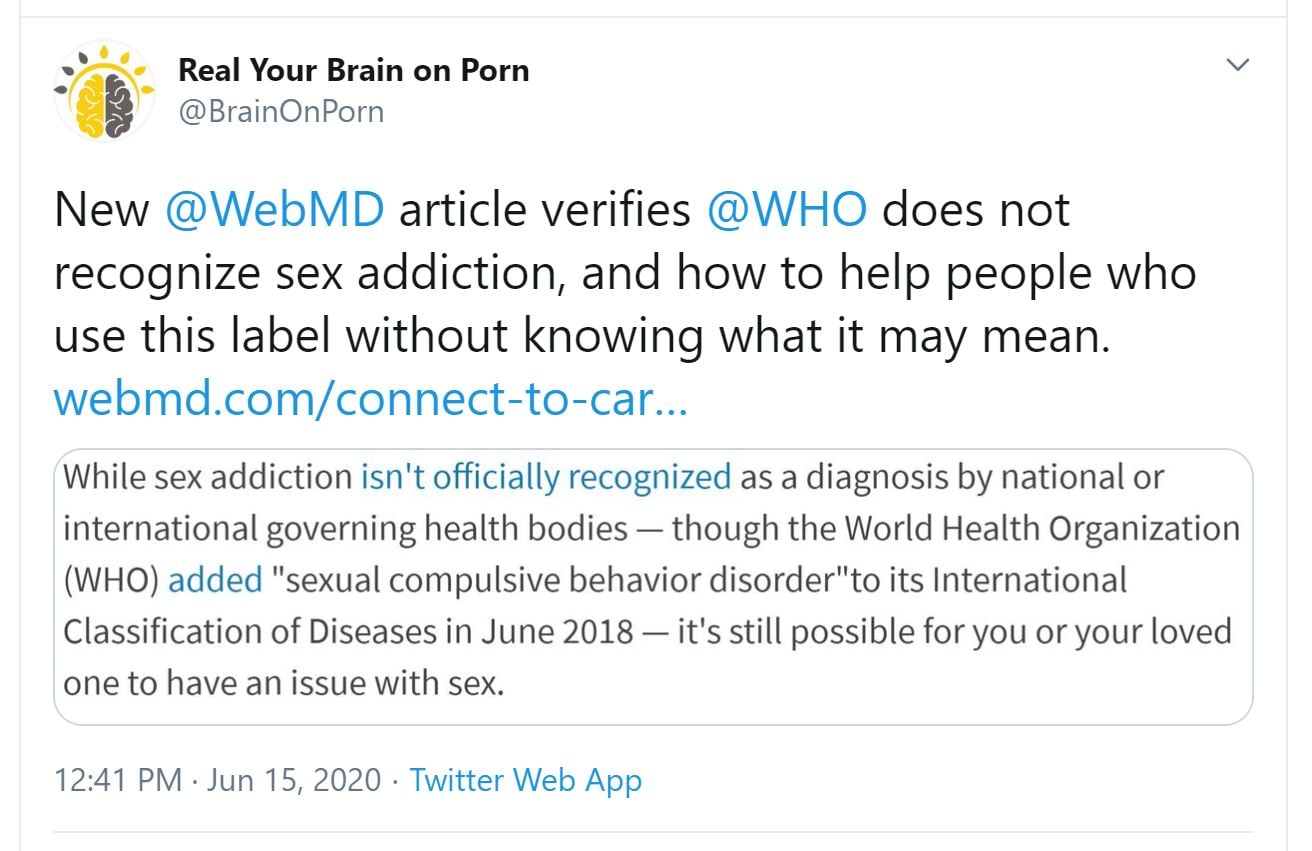Click the @BrainOnPorn handle
Image resolution: width=1312 pixels, height=851 pixels.
click(x=280, y=111)
